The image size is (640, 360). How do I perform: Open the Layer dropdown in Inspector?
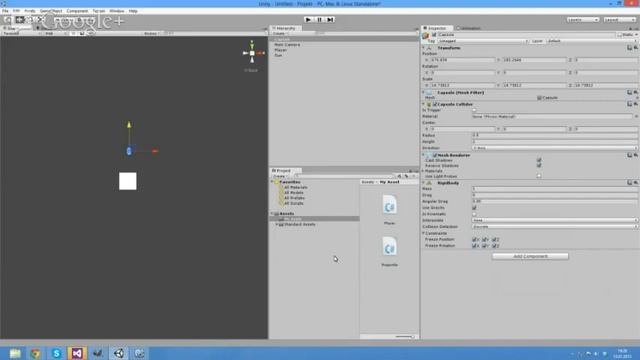592,41
